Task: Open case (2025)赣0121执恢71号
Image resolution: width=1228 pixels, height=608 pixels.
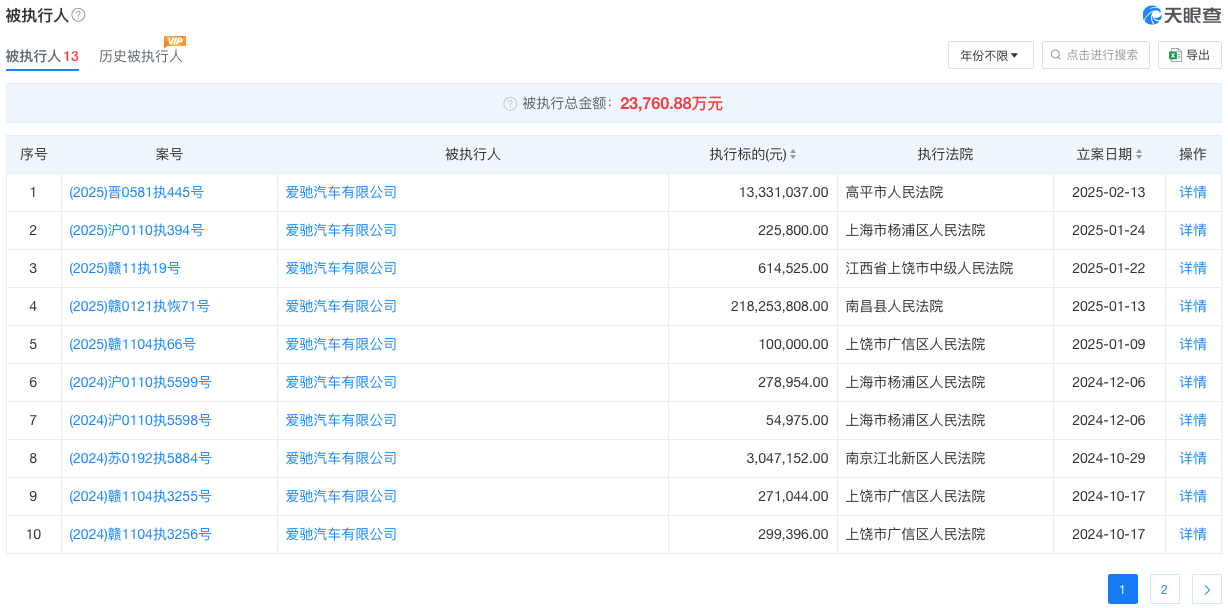Action: pyautogui.click(x=139, y=306)
